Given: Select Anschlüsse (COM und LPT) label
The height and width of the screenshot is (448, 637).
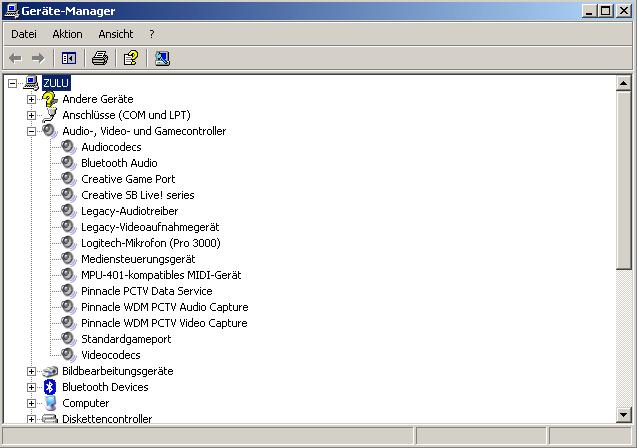Looking at the screenshot, I should click(126, 115).
